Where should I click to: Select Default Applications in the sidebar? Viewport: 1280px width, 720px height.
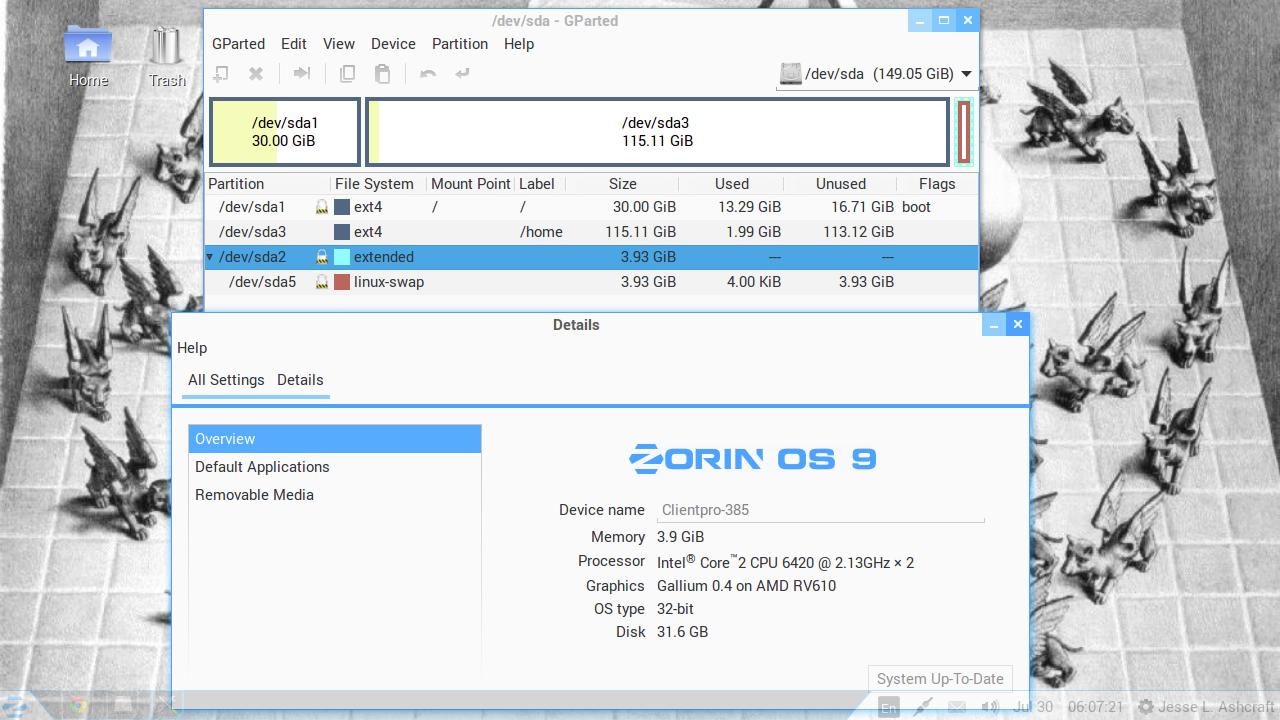click(x=262, y=467)
